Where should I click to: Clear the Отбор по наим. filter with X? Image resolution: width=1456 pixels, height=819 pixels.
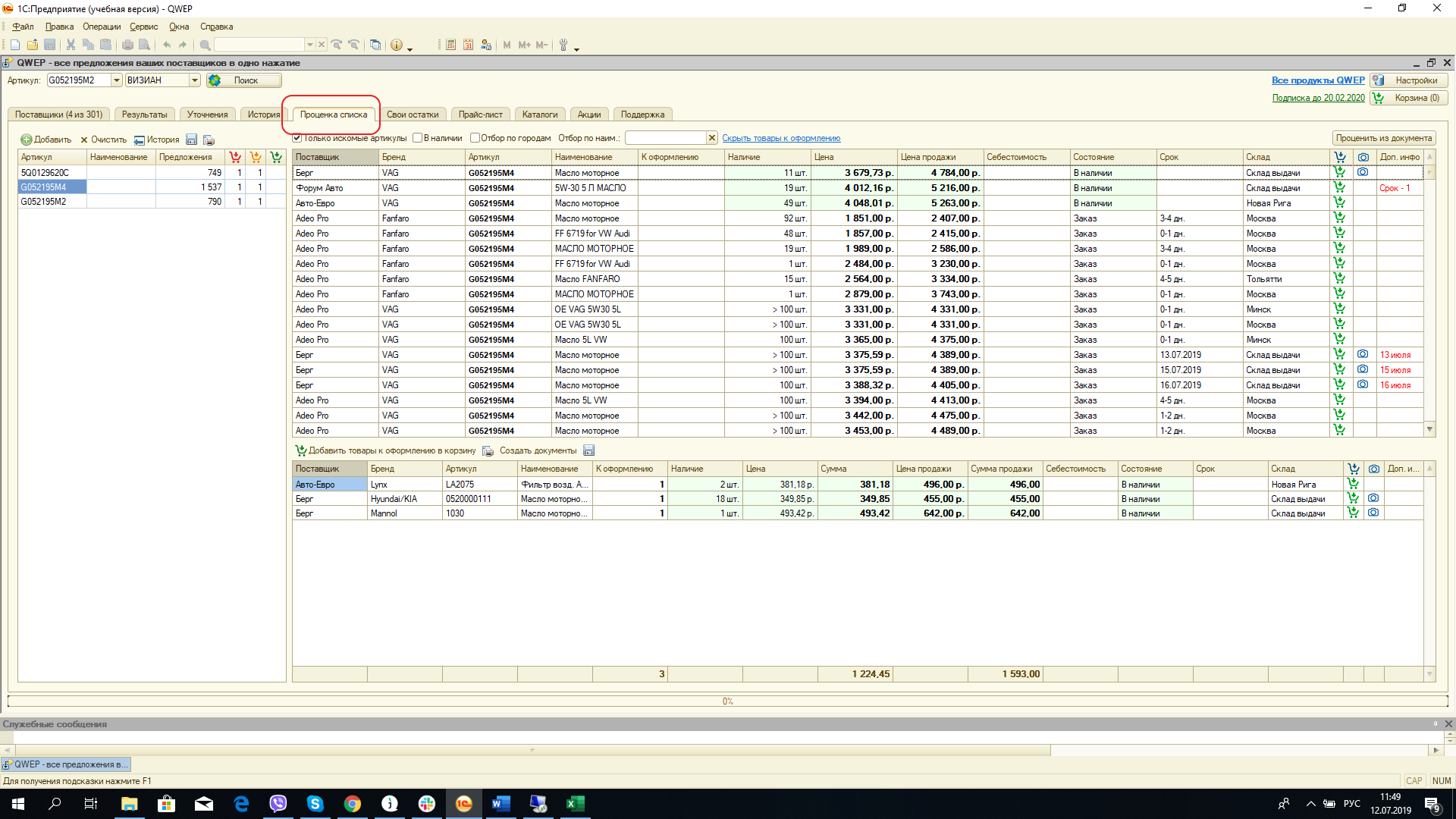711,138
